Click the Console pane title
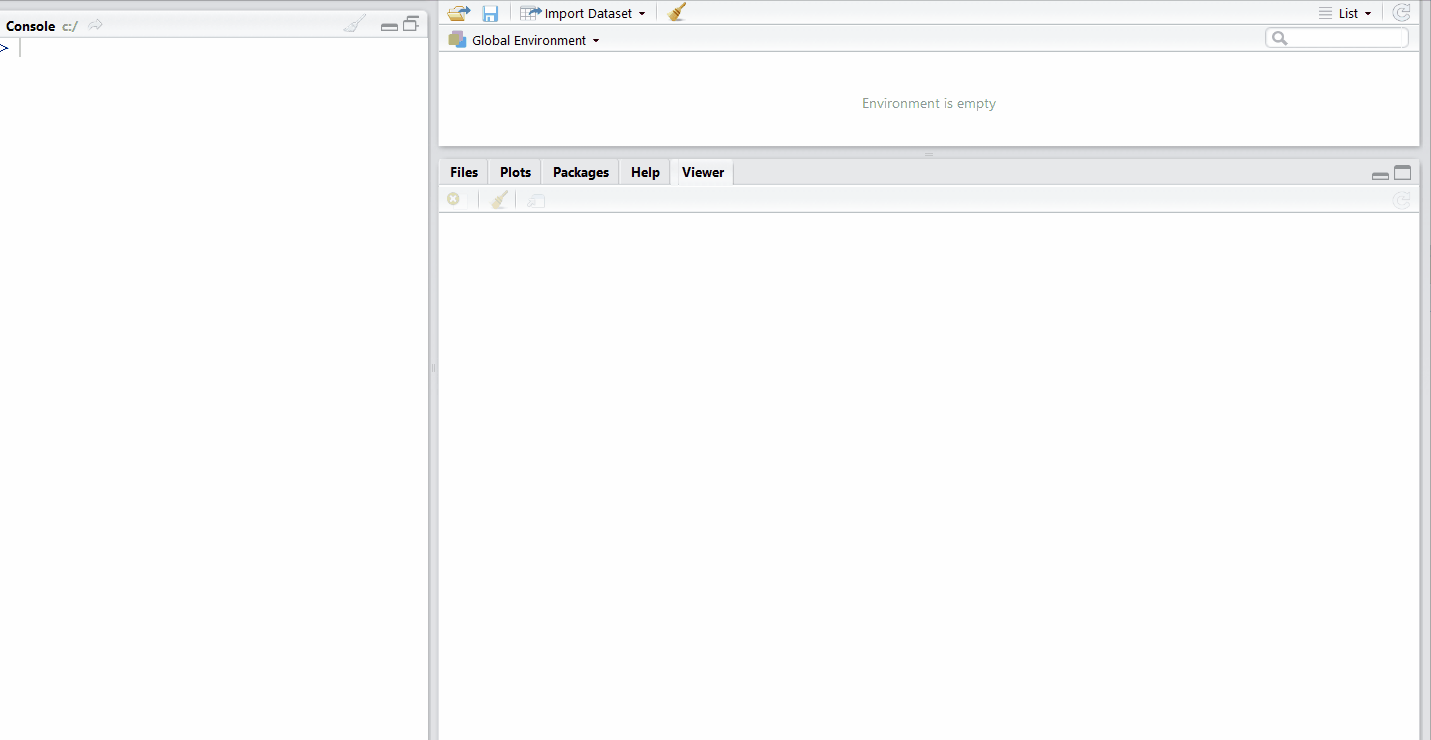This screenshot has width=1431, height=740. coord(31,26)
